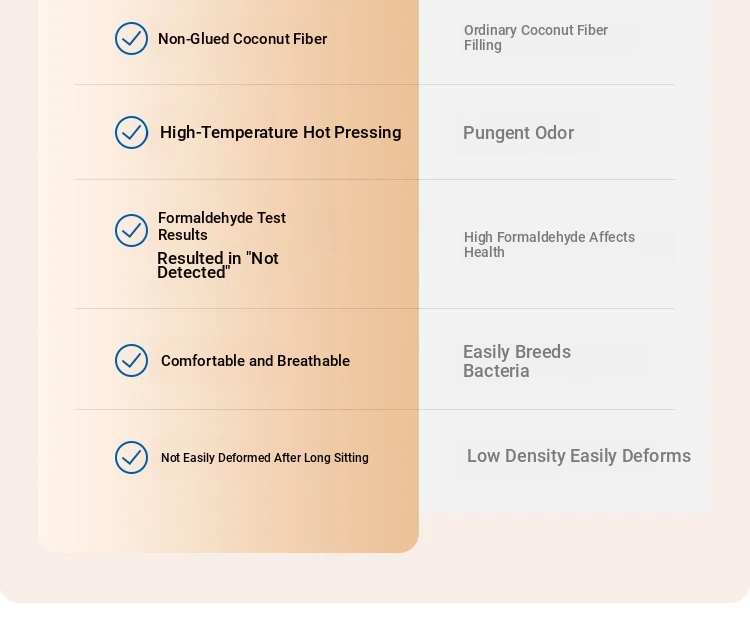Click the Ordinary Coconut Fiber Filling label
Image resolution: width=750 pixels, height=641 pixels.
pos(536,38)
